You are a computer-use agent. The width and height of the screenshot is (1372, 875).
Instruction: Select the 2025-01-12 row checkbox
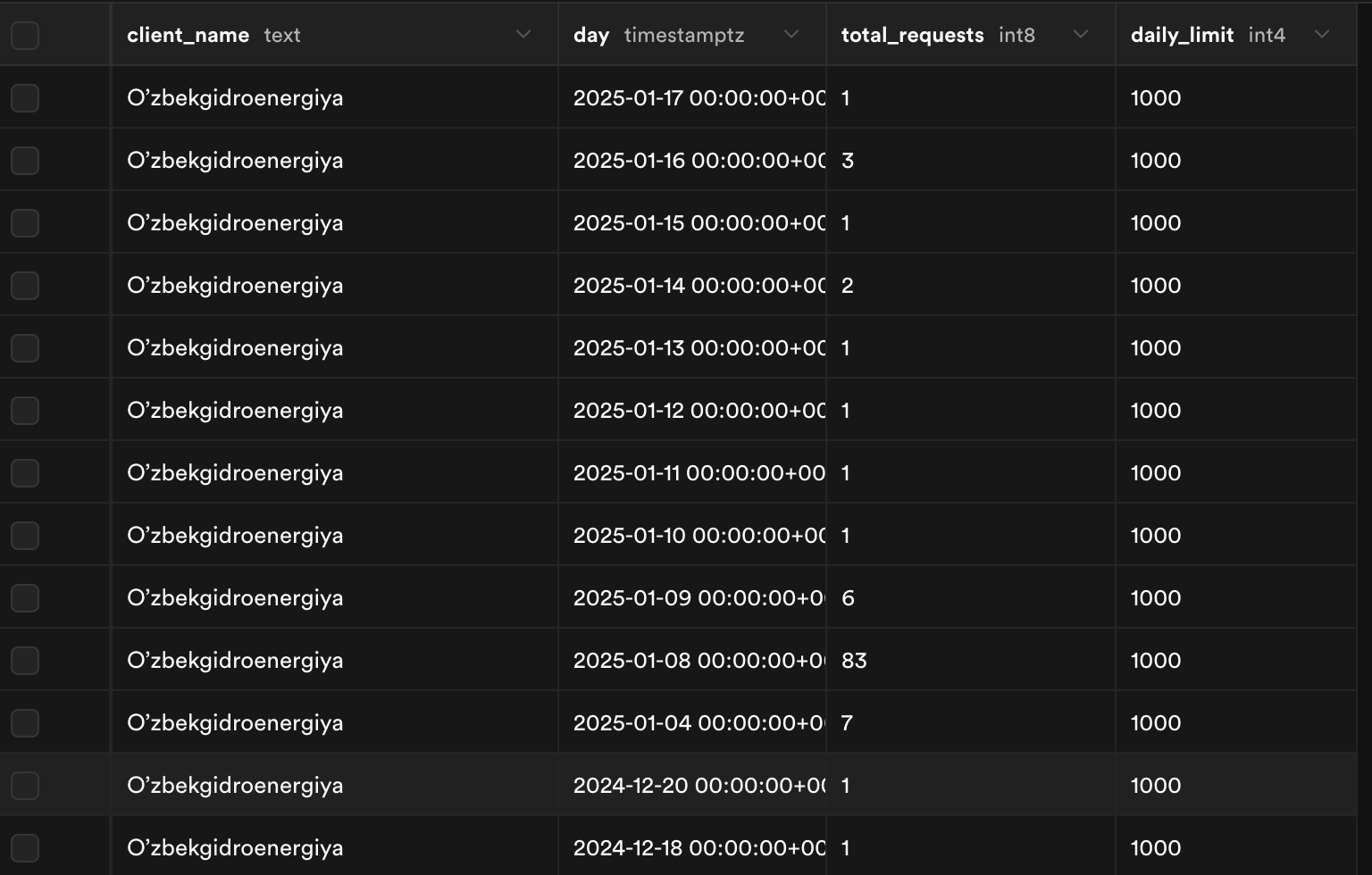tap(24, 411)
